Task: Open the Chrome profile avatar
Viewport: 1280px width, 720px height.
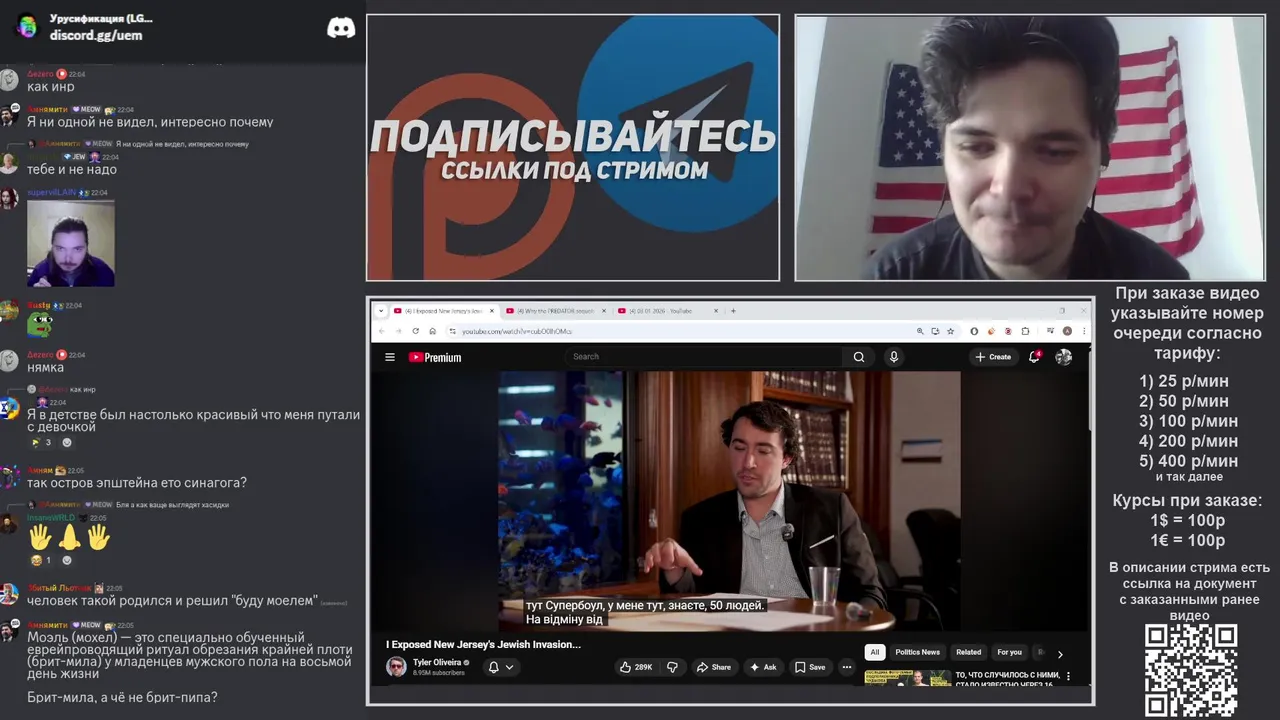Action: pyautogui.click(x=1067, y=331)
